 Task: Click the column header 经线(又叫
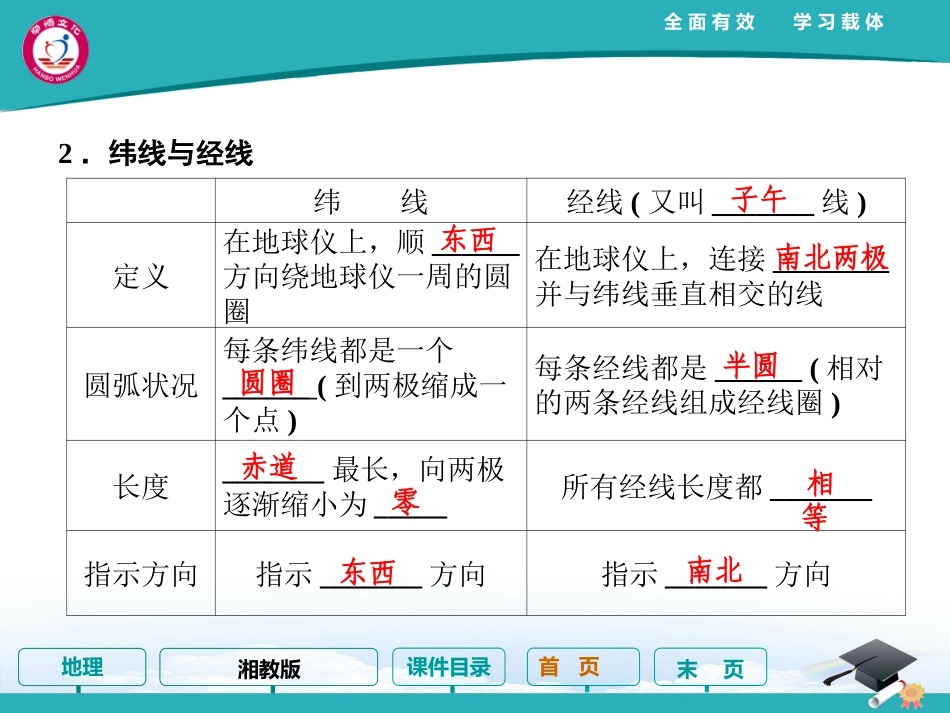click(x=635, y=202)
